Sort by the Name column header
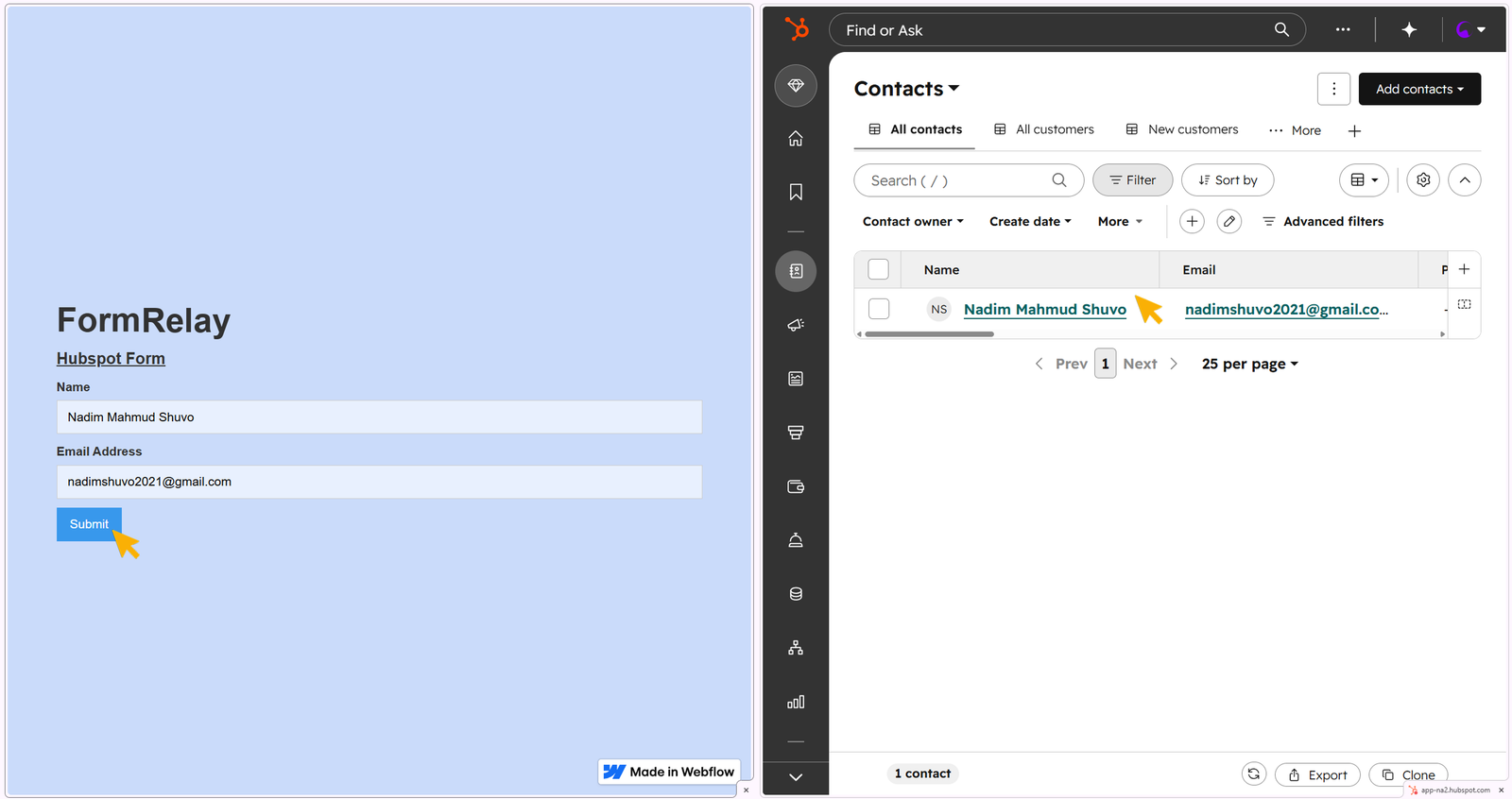Screen dimensions: 1512x799 coord(941,270)
